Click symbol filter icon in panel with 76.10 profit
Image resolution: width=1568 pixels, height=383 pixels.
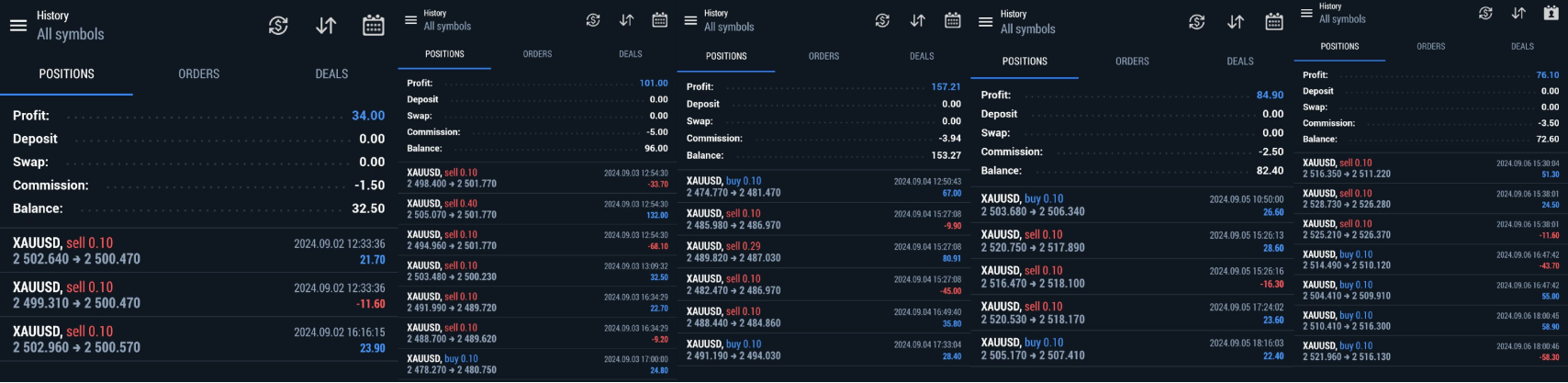click(x=1485, y=13)
